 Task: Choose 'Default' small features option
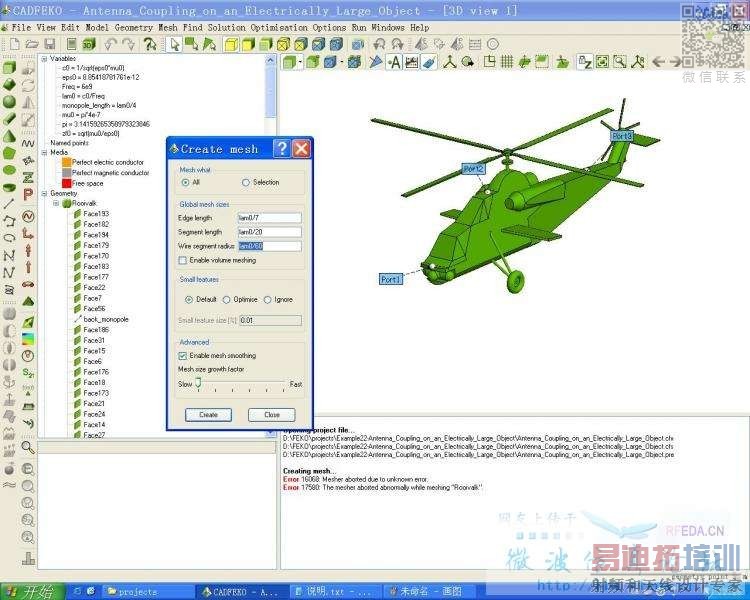pos(189,300)
